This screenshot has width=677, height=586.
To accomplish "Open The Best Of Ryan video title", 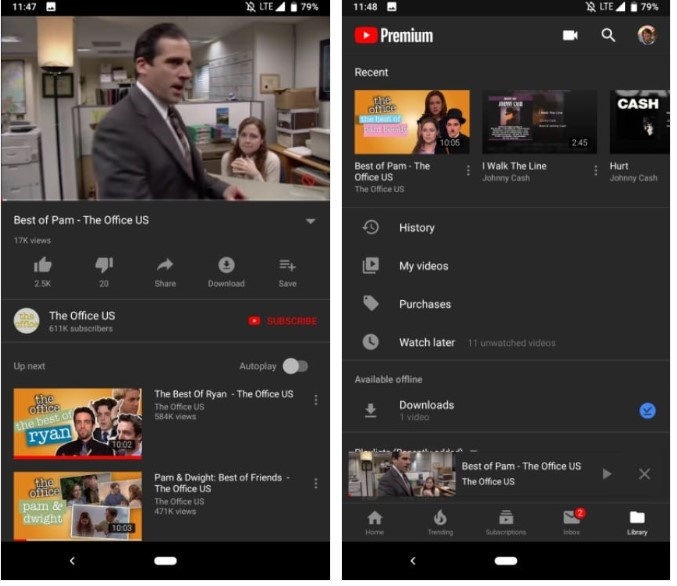I will coord(224,394).
